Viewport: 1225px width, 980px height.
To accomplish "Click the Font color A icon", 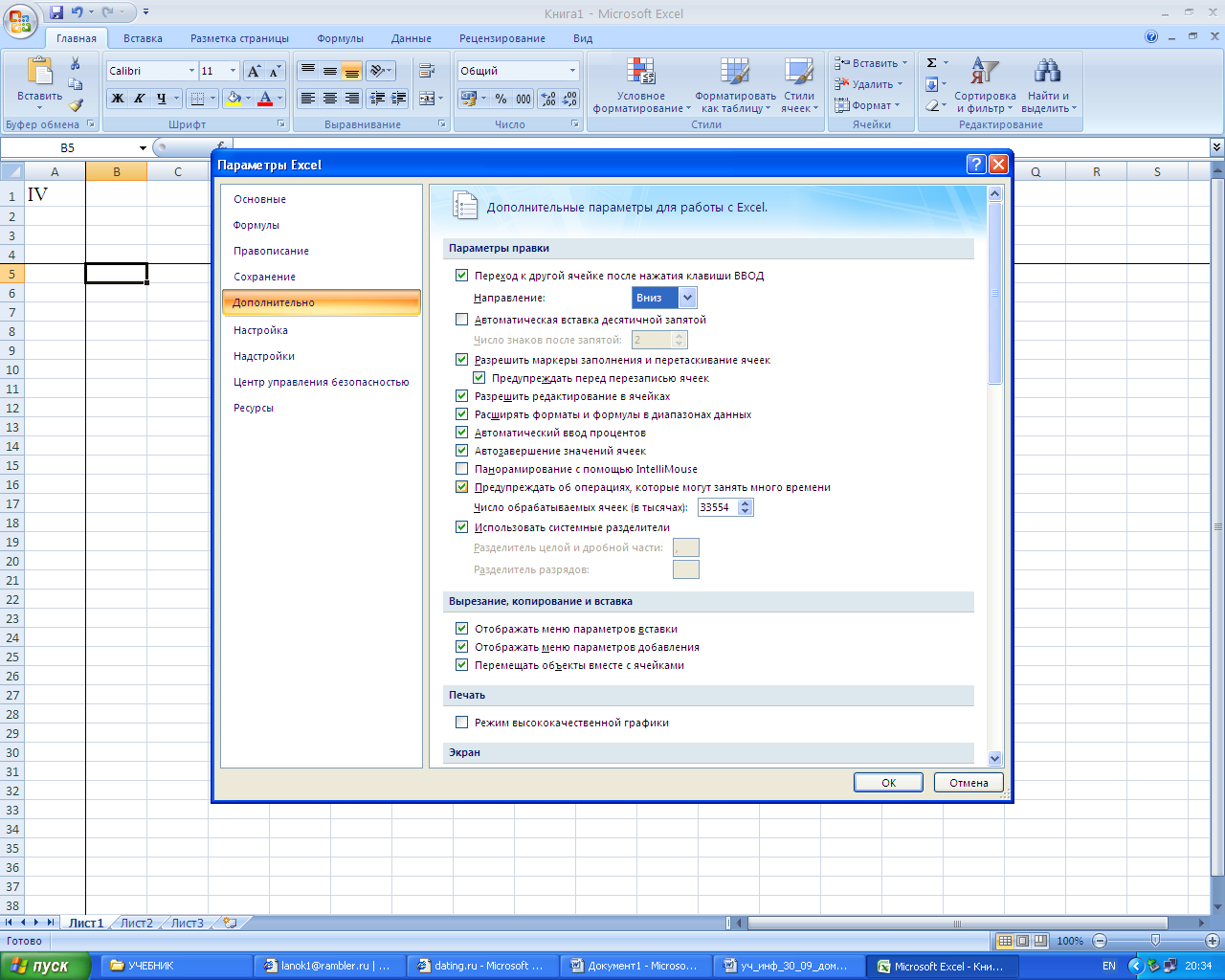I will 266,98.
